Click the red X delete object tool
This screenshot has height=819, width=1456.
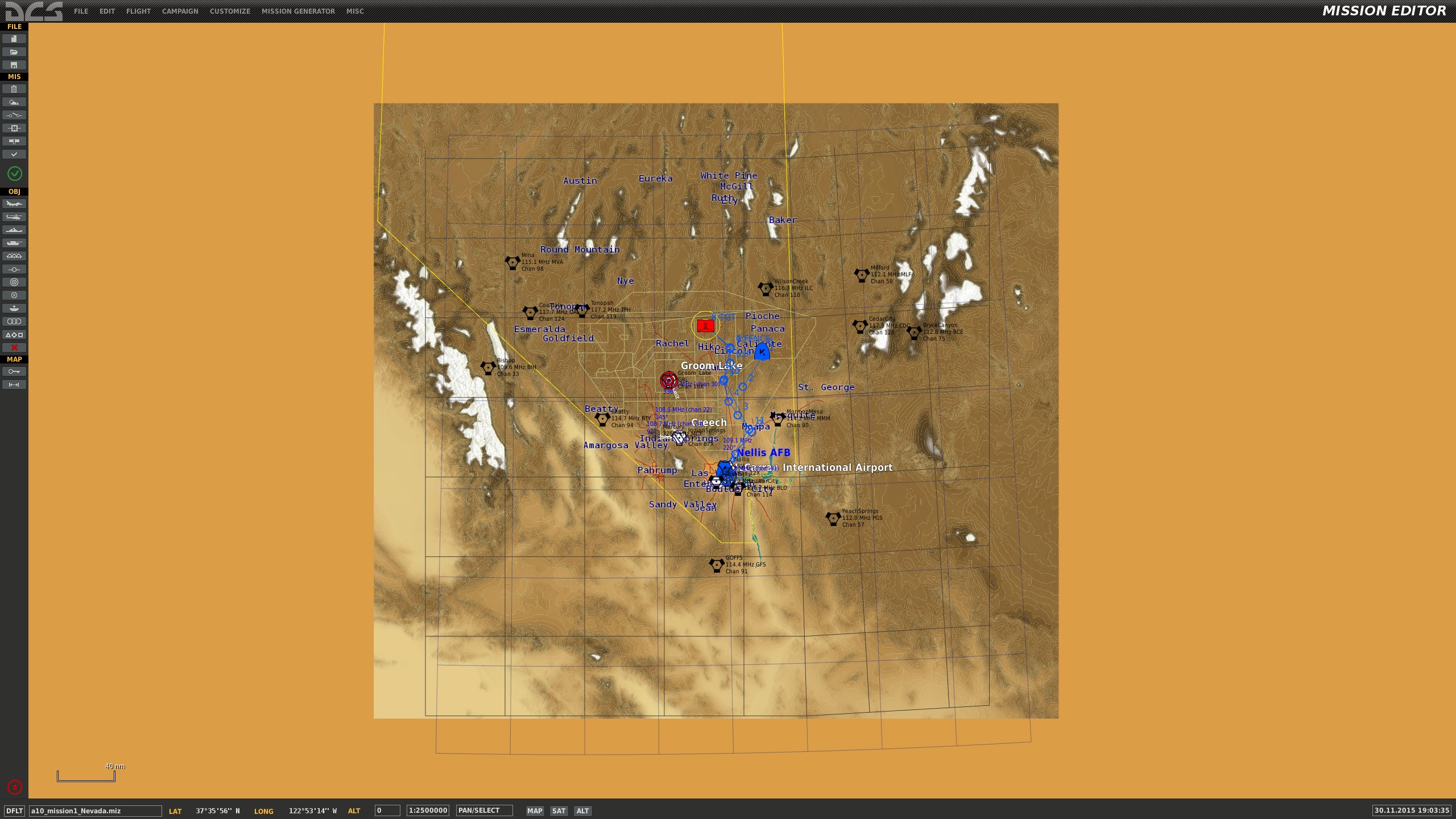(14, 348)
